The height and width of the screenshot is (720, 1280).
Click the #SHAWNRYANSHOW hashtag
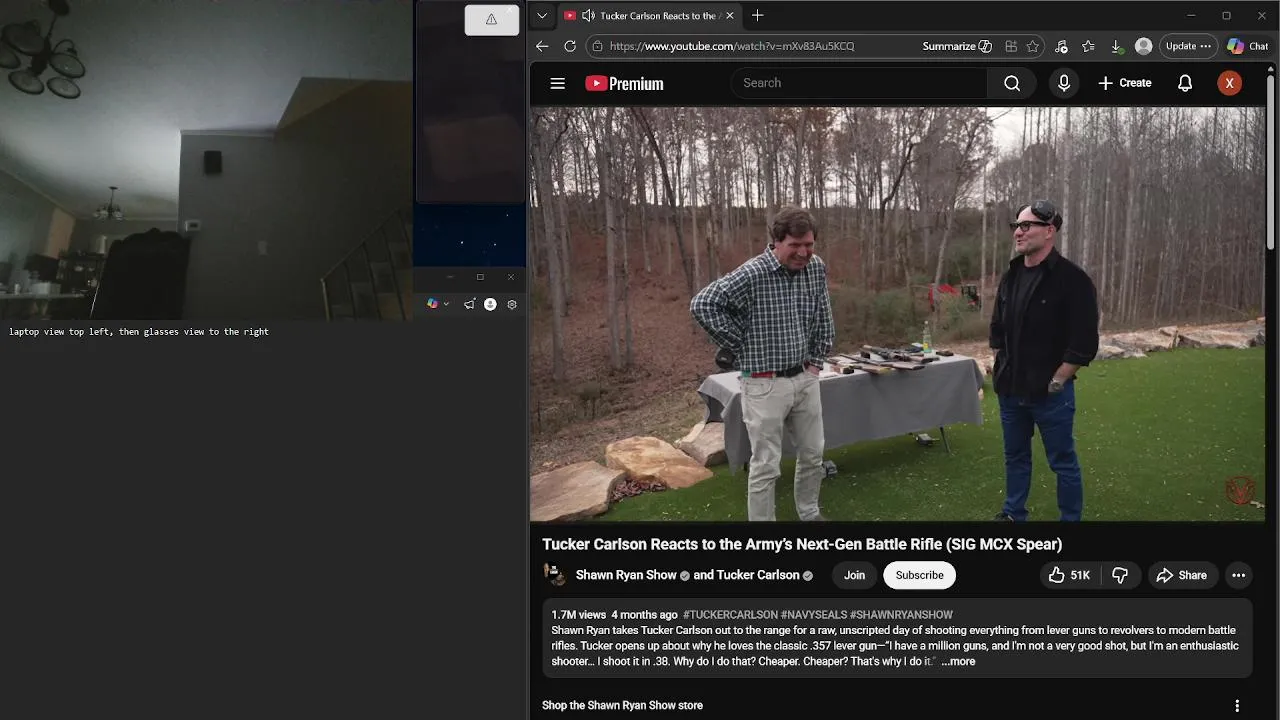(901, 615)
